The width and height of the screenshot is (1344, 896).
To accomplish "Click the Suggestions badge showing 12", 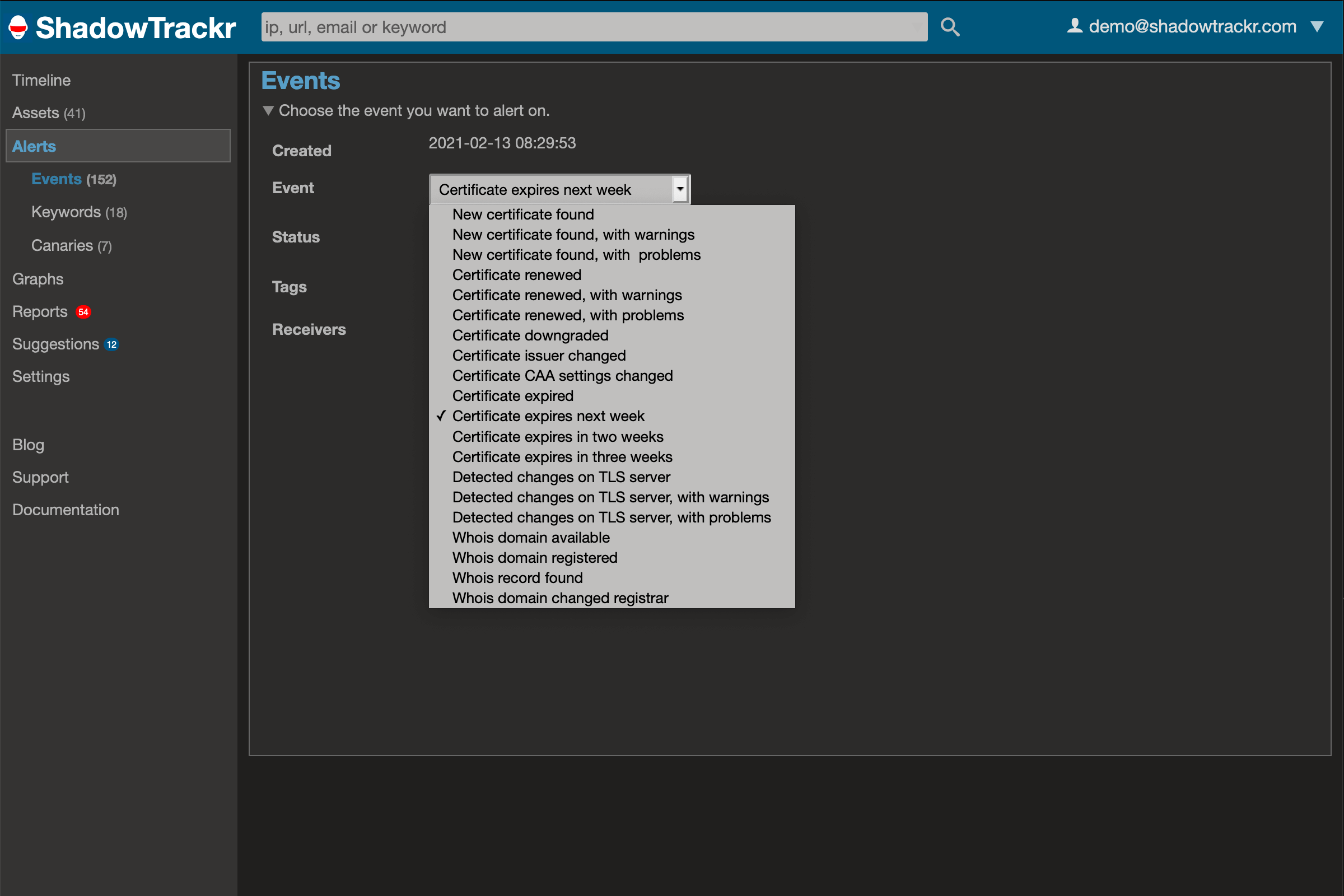I will pos(112,344).
